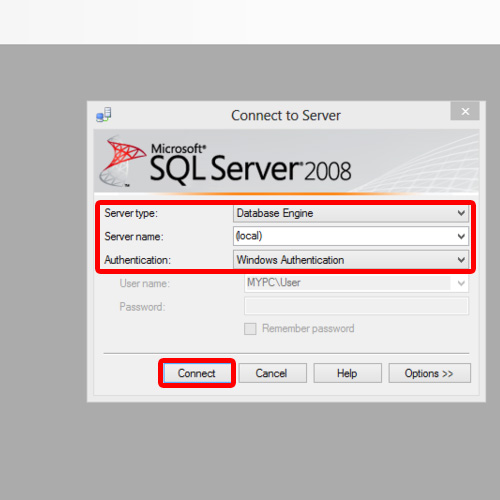Click the Server type label
This screenshot has height=500, width=500.
(x=131, y=213)
